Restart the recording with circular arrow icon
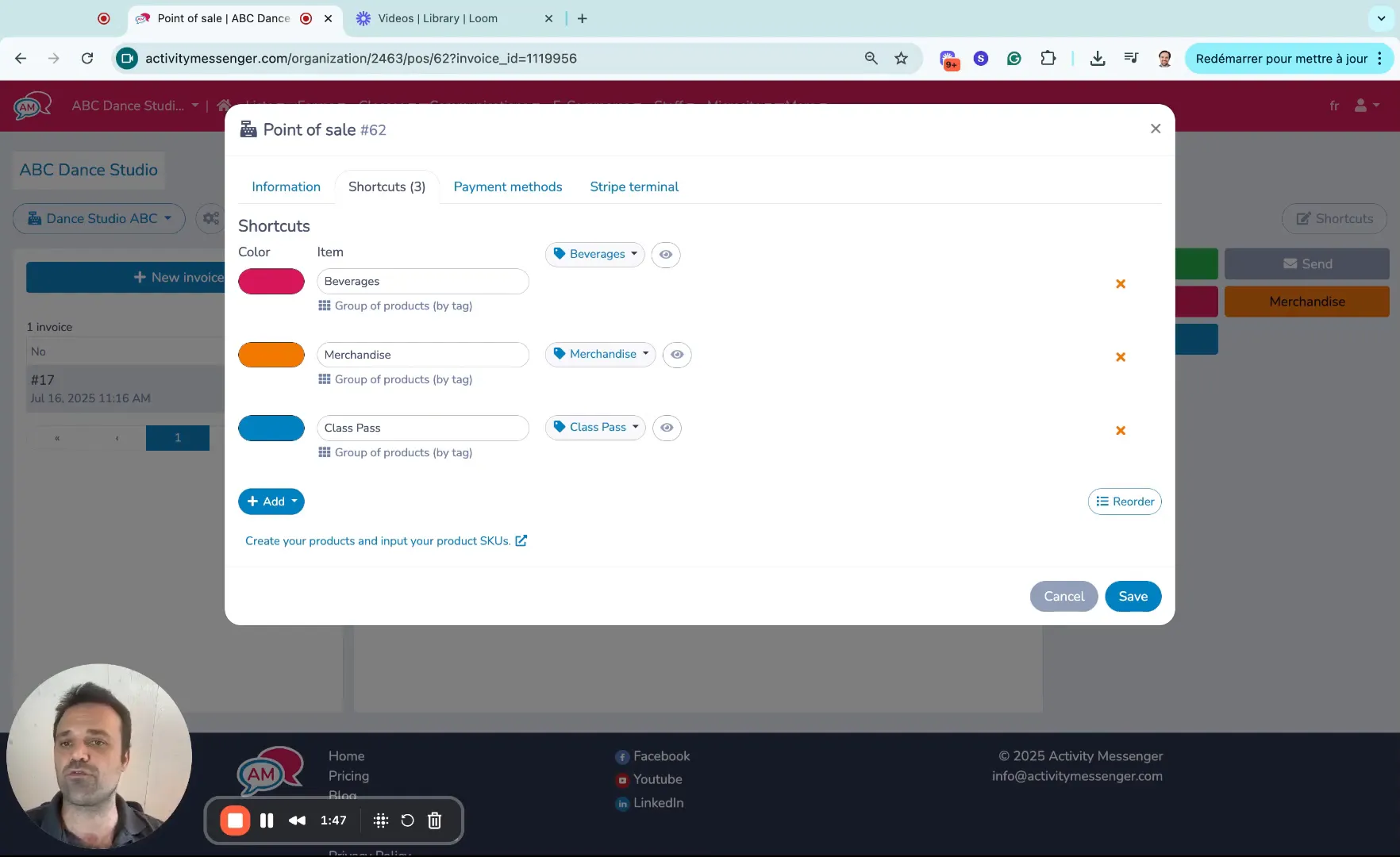The image size is (1400, 857). pyautogui.click(x=407, y=820)
